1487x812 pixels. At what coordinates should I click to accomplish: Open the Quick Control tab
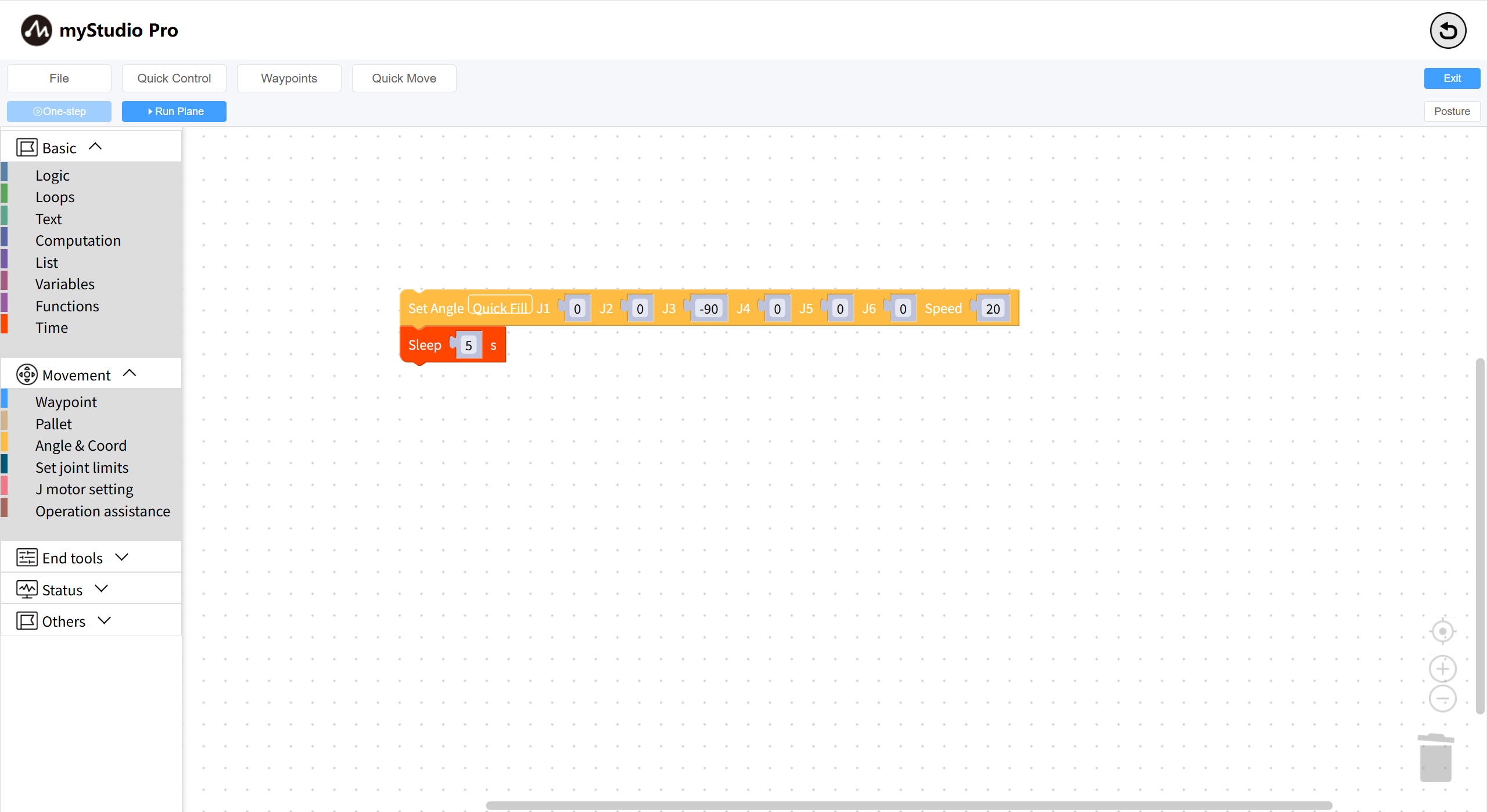coord(174,78)
